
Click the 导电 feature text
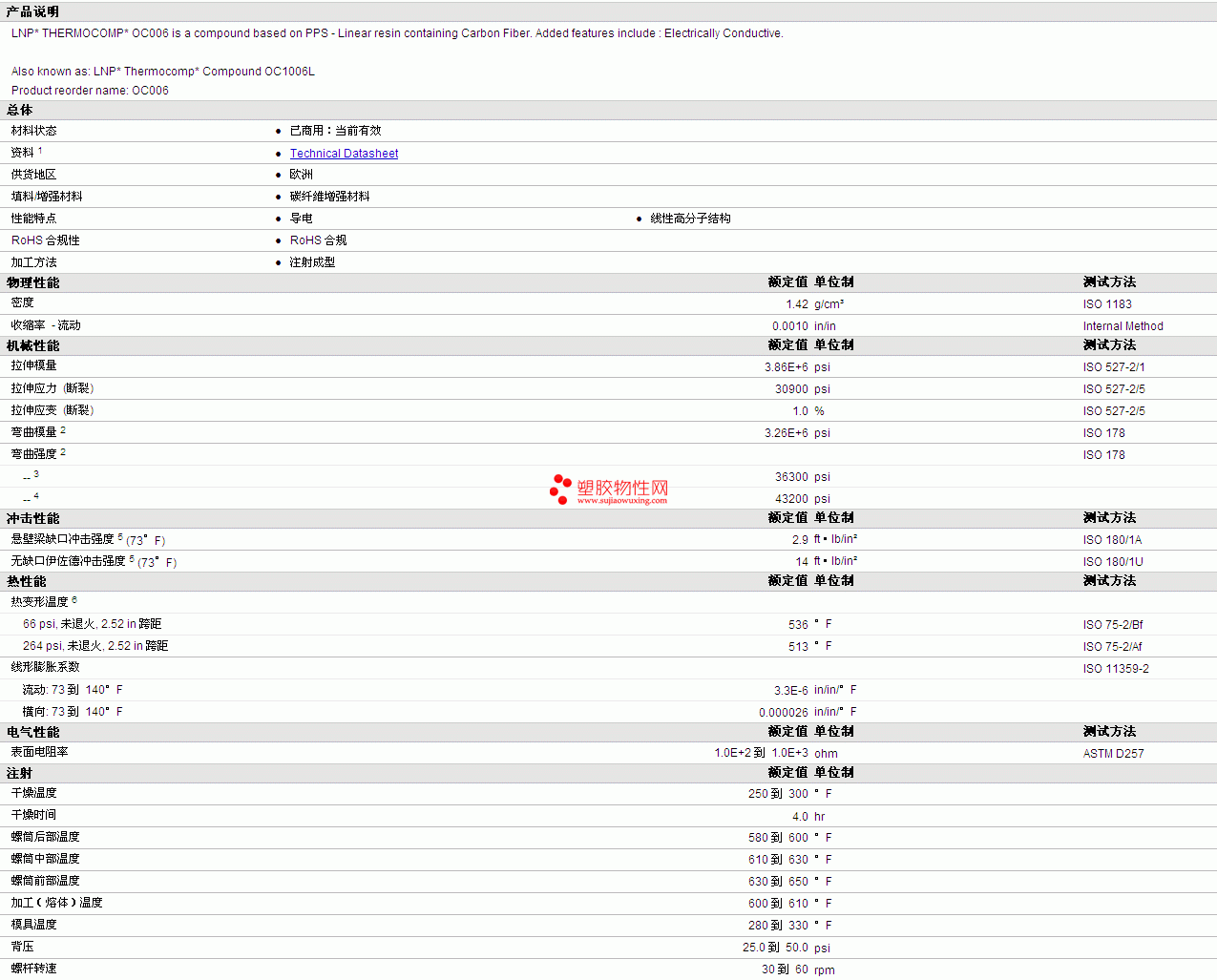coord(301,219)
